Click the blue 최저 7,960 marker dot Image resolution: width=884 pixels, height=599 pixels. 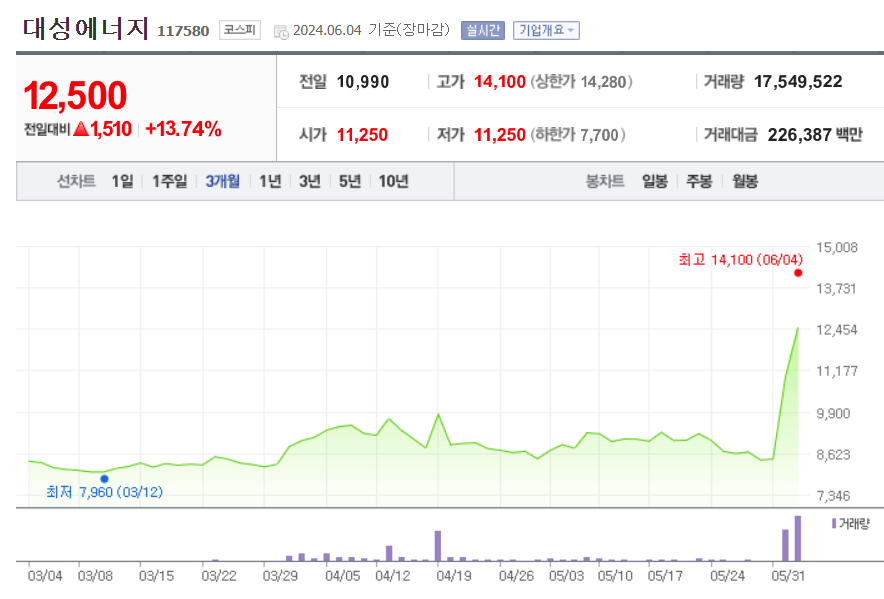click(x=104, y=479)
